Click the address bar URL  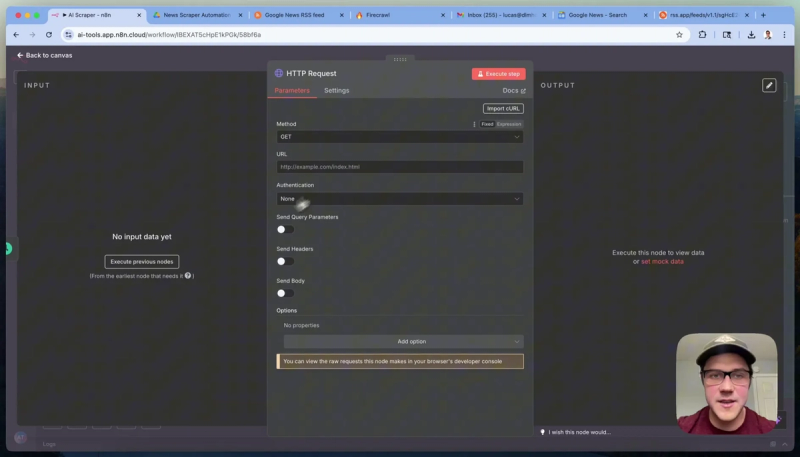169,35
